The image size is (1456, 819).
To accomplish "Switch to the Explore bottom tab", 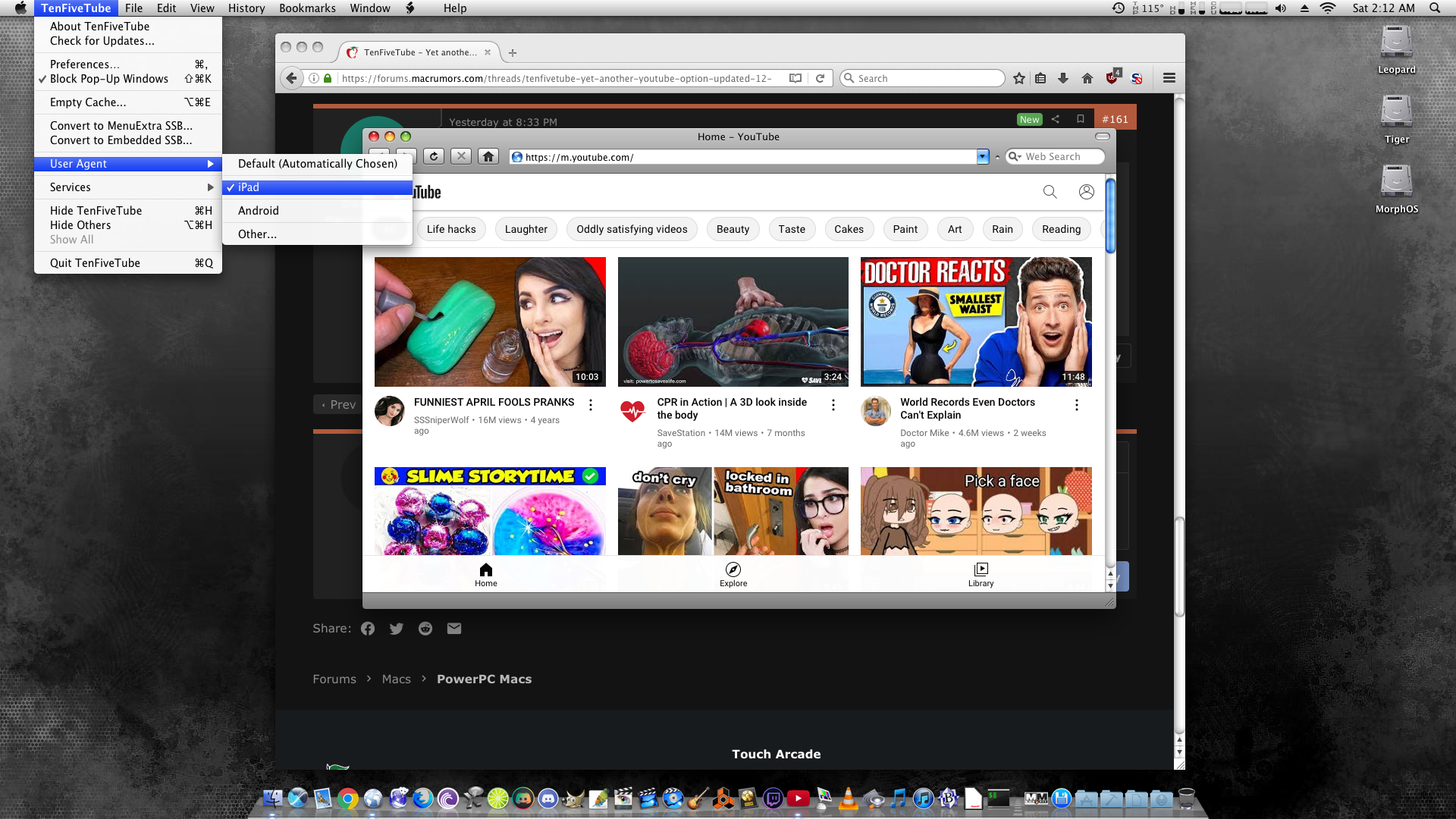I will pyautogui.click(x=733, y=575).
